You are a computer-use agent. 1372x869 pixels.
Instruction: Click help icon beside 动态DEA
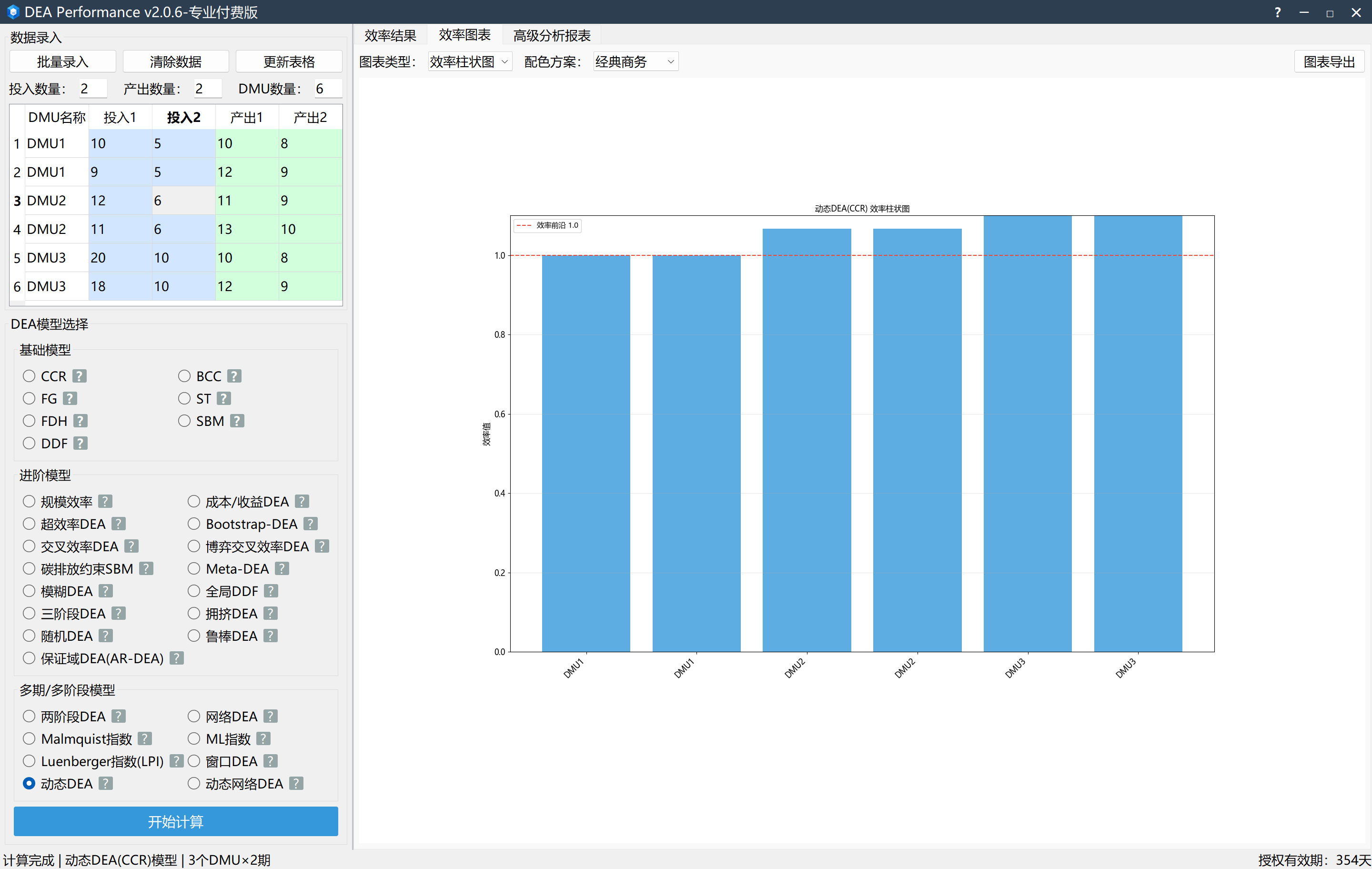(105, 784)
